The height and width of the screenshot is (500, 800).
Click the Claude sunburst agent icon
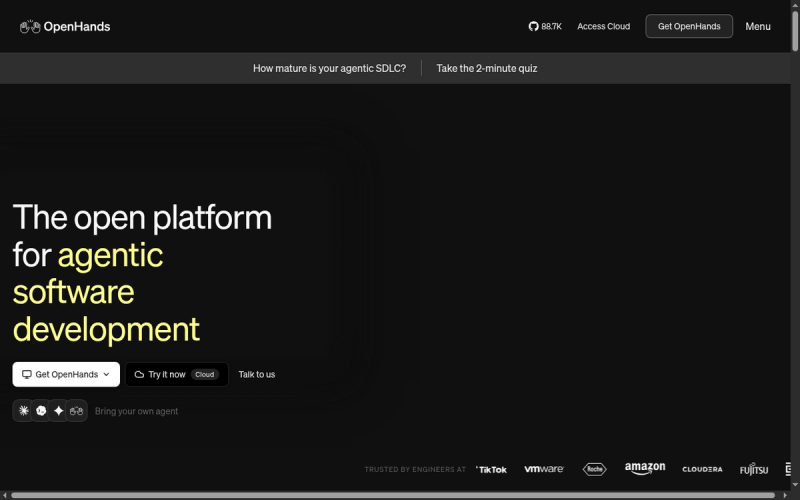pyautogui.click(x=23, y=411)
